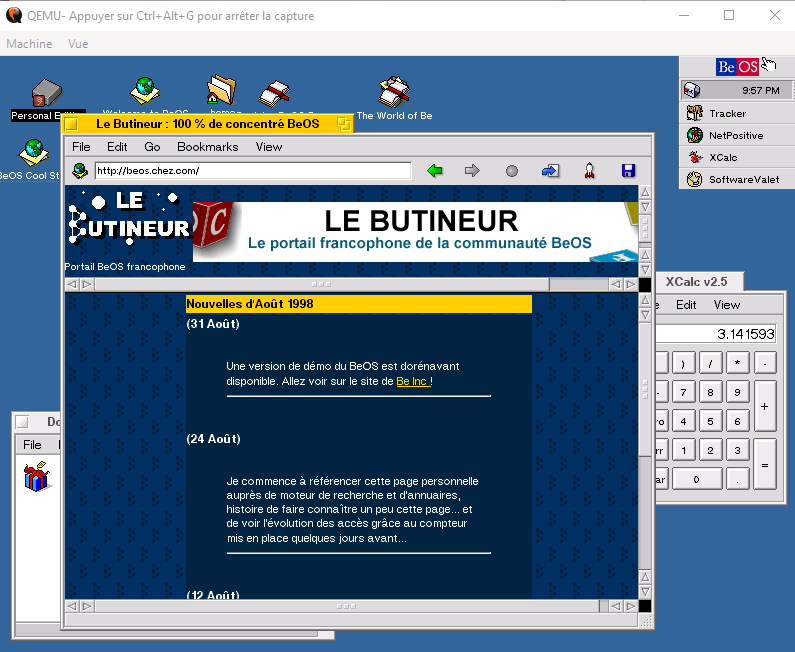Open the NetPositive File menu
This screenshot has height=652, width=795.
click(81, 147)
